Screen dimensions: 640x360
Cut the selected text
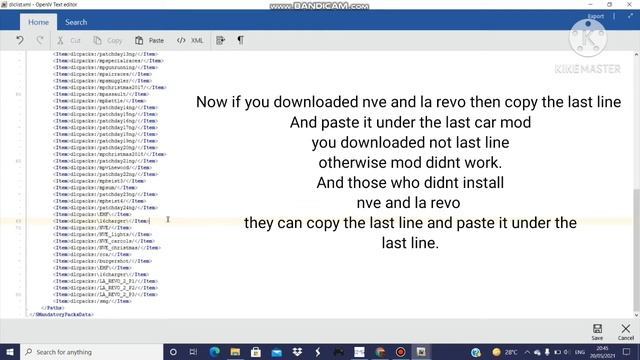[69, 40]
